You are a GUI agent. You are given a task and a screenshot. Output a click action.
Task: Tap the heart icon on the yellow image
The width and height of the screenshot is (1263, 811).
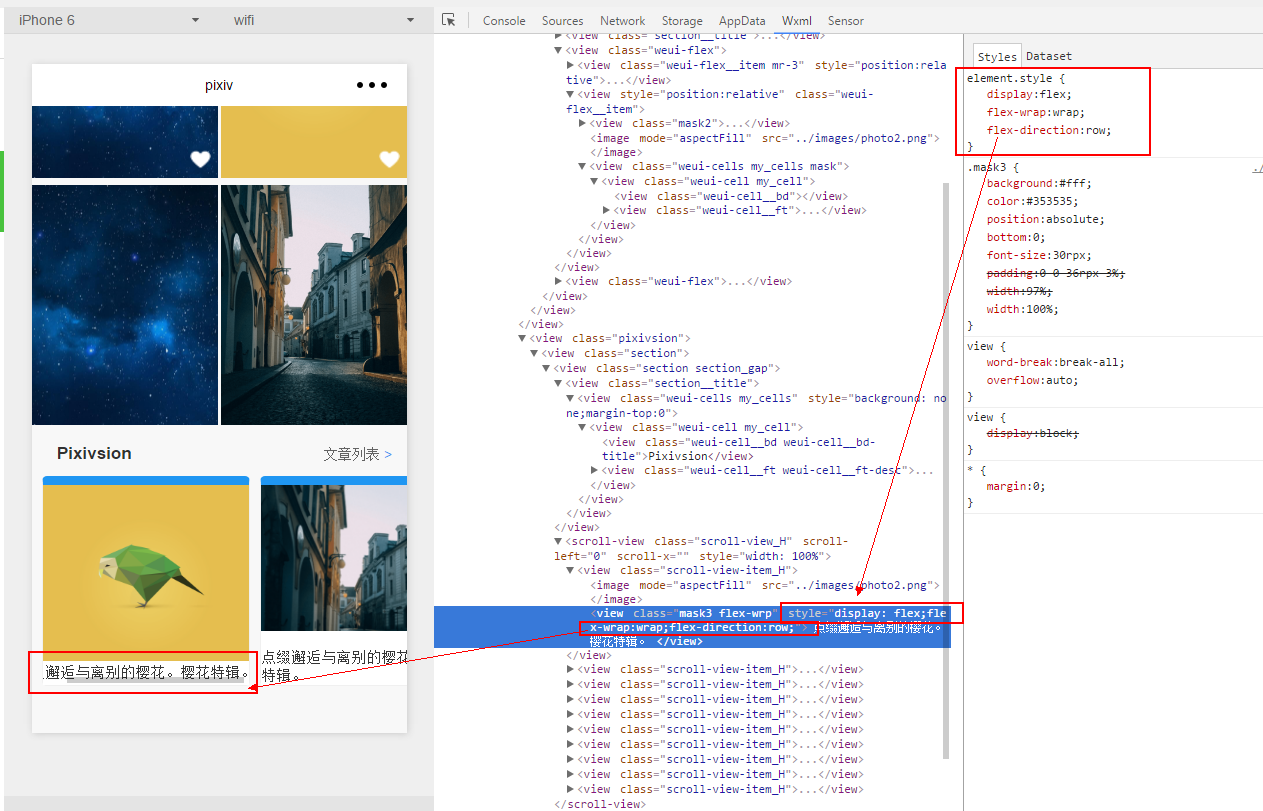pos(389,159)
